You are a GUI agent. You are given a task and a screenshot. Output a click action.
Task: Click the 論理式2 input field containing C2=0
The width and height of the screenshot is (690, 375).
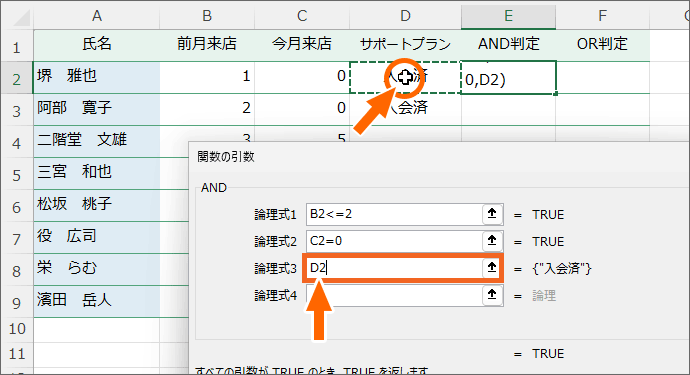coord(394,241)
